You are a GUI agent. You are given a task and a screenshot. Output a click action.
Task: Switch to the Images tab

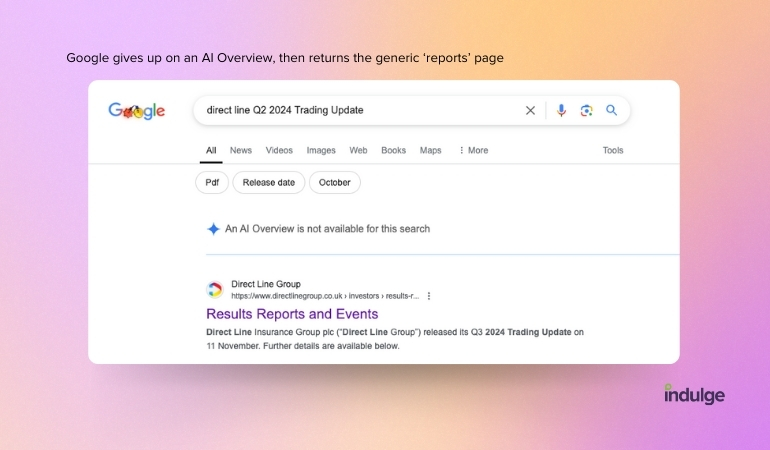(321, 150)
